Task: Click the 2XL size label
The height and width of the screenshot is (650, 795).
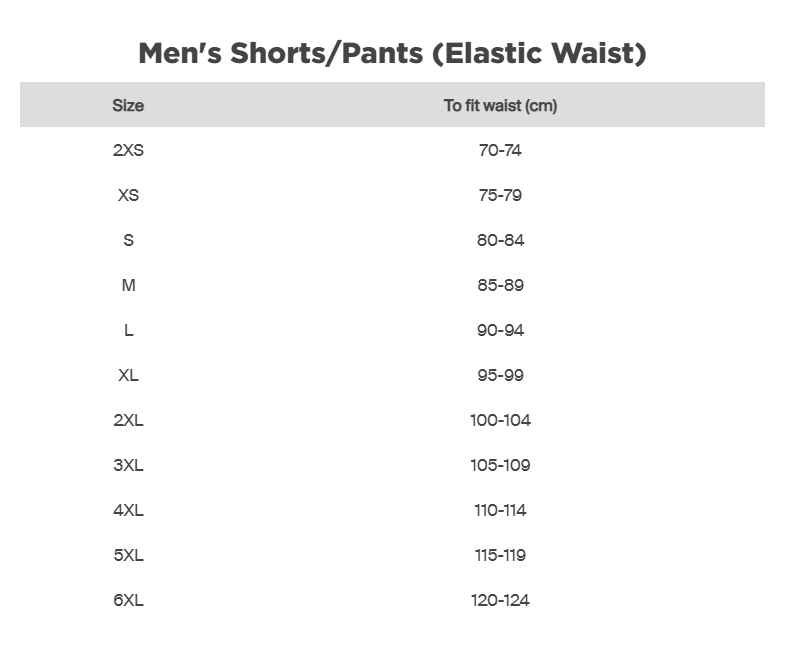Action: pos(128,420)
